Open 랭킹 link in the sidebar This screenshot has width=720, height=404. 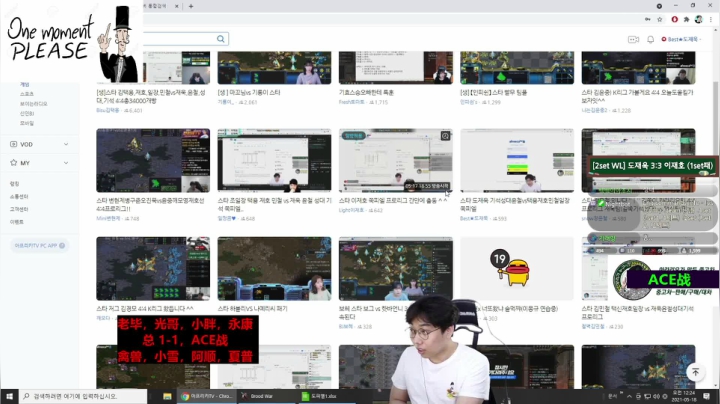point(15,184)
